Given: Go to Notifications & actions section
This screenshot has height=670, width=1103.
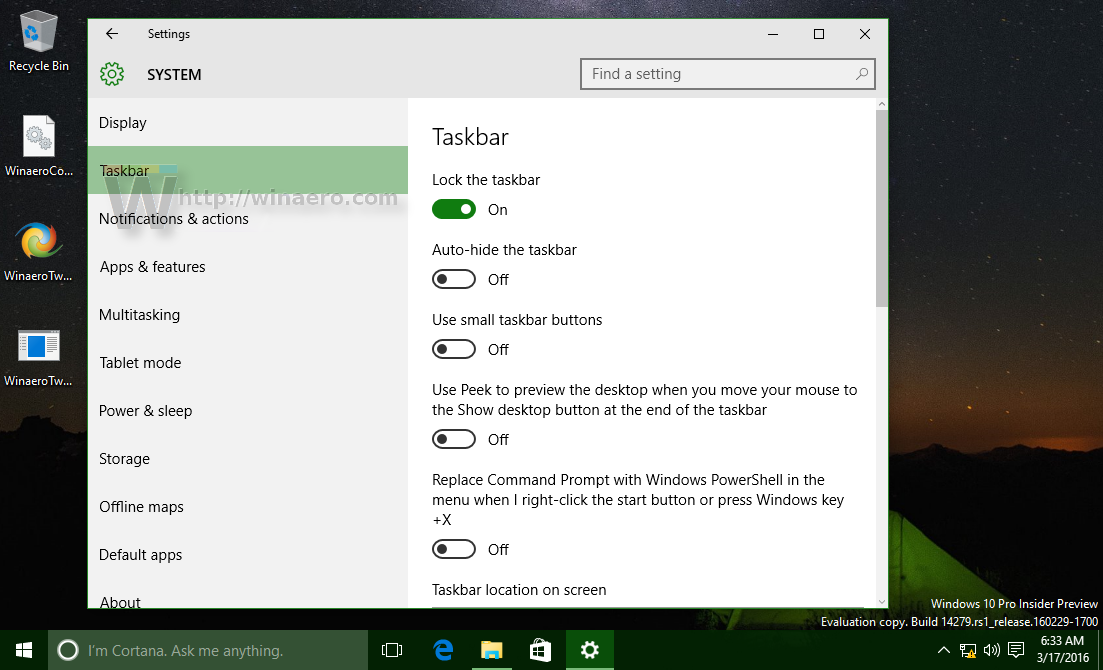Looking at the screenshot, I should click(x=174, y=219).
